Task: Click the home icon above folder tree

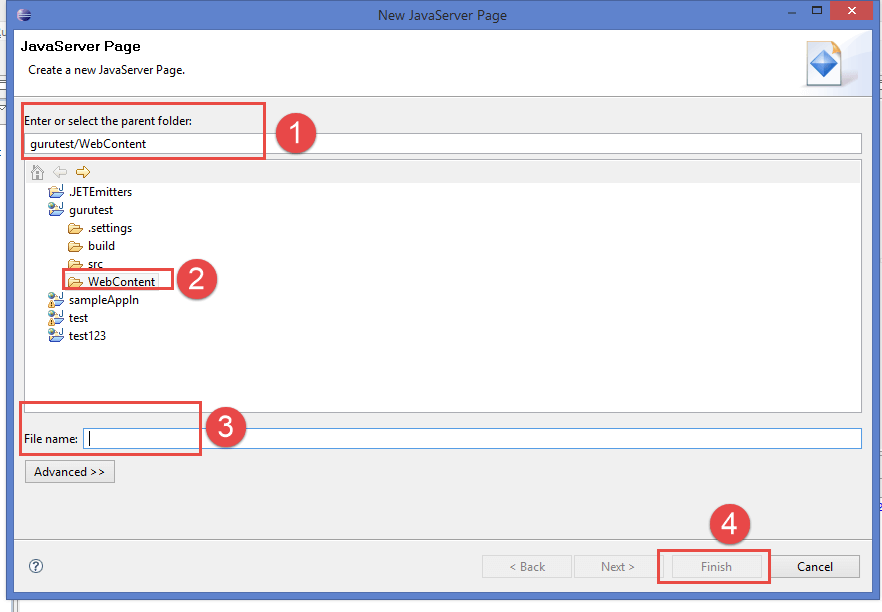Action: (38, 172)
